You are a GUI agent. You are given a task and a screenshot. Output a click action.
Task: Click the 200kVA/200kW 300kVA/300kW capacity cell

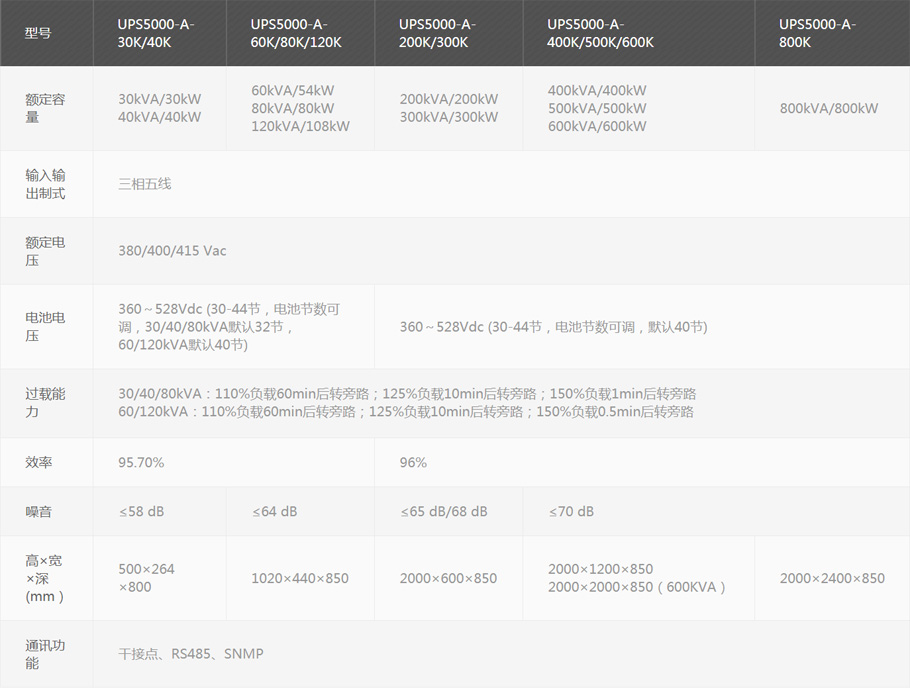click(x=449, y=108)
